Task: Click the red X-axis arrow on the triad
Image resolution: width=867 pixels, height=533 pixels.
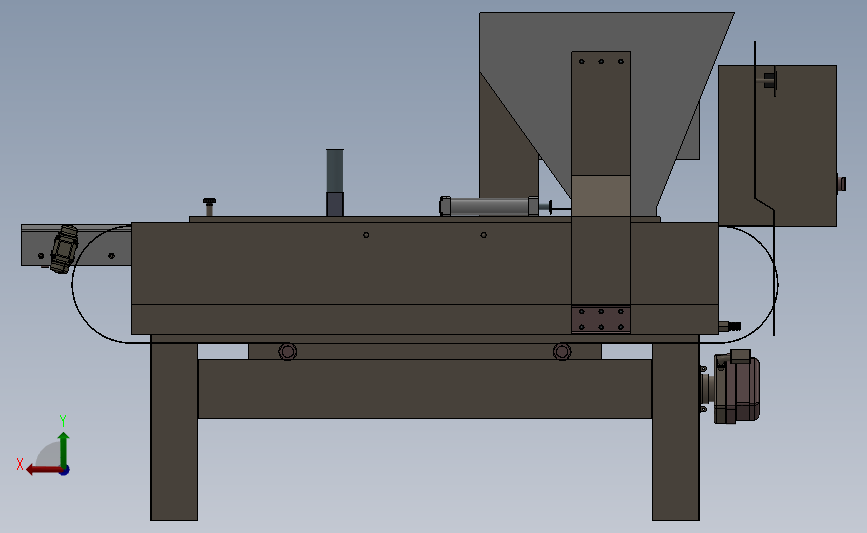Action: pos(43,470)
